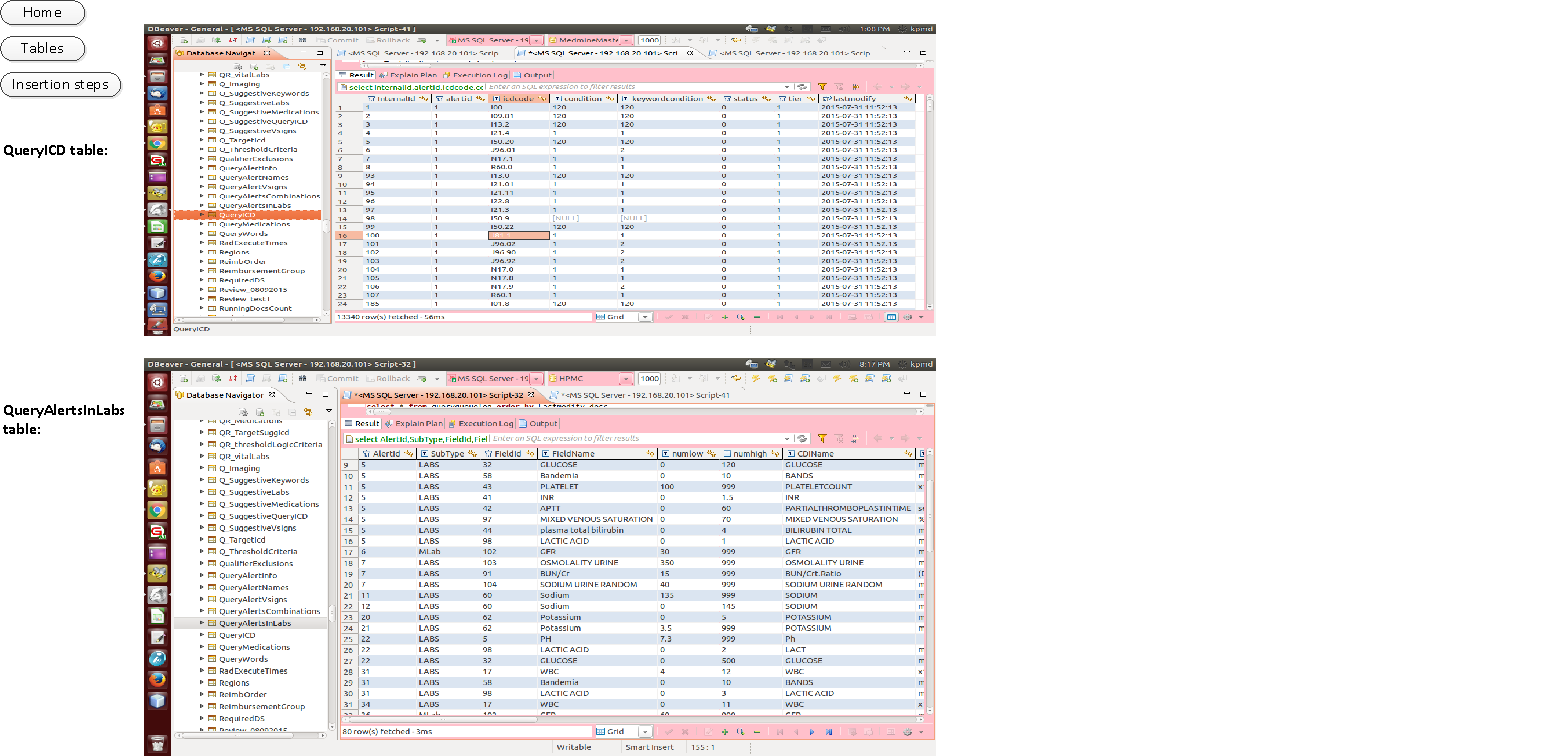This screenshot has width=1542, height=756.
Task: Click the Home button
Action: [x=43, y=13]
